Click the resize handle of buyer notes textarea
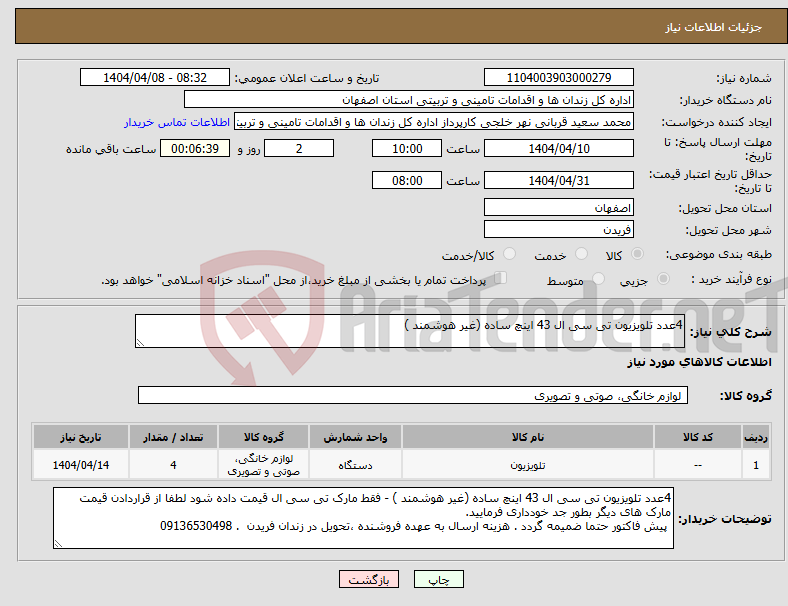The width and height of the screenshot is (788, 606). 58,544
